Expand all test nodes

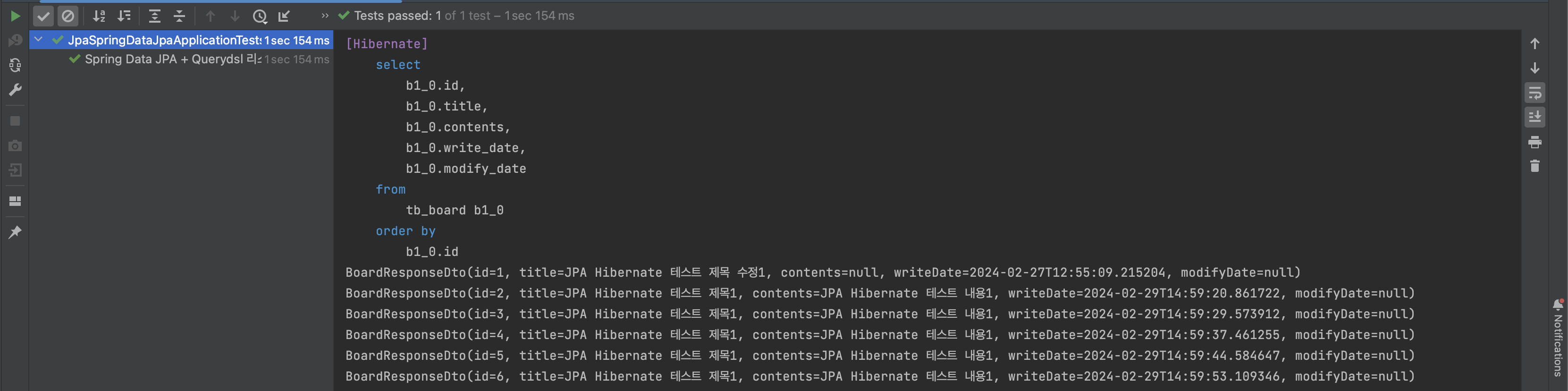click(x=155, y=16)
